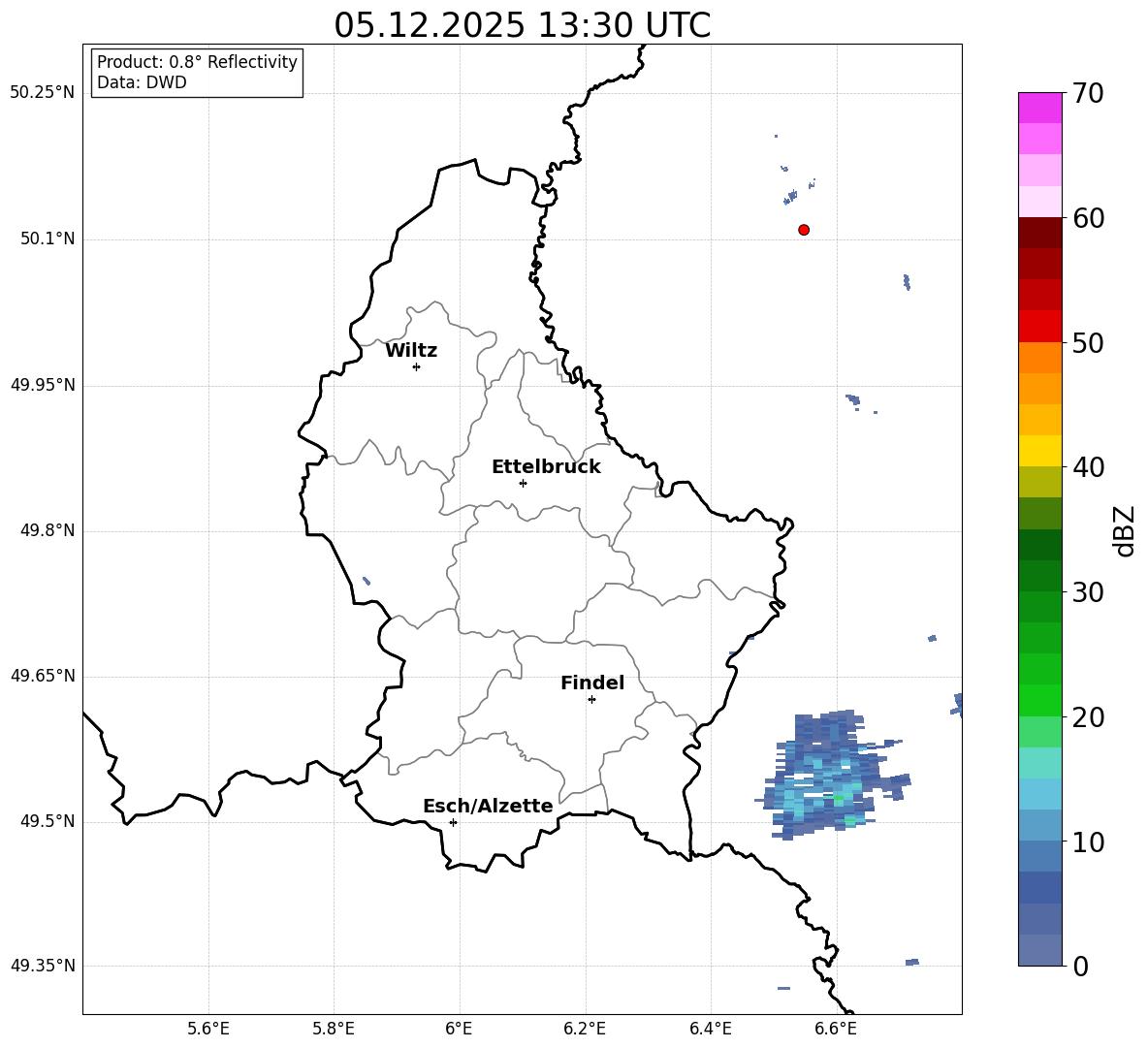This screenshot has height=1048, width=1148.
Task: Click the '6°E' longitude label
Action: pyautogui.click(x=459, y=1029)
